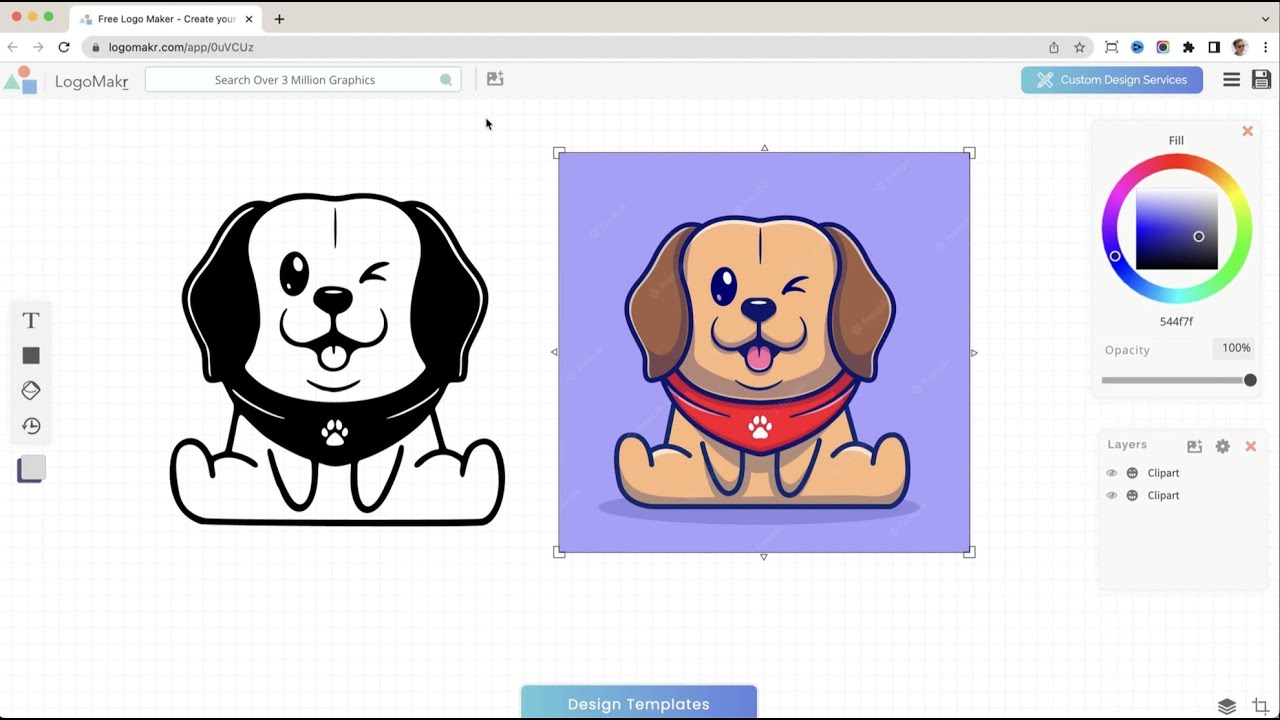Open the Extensions puzzle menu
This screenshot has height=720, width=1280.
(x=1188, y=47)
